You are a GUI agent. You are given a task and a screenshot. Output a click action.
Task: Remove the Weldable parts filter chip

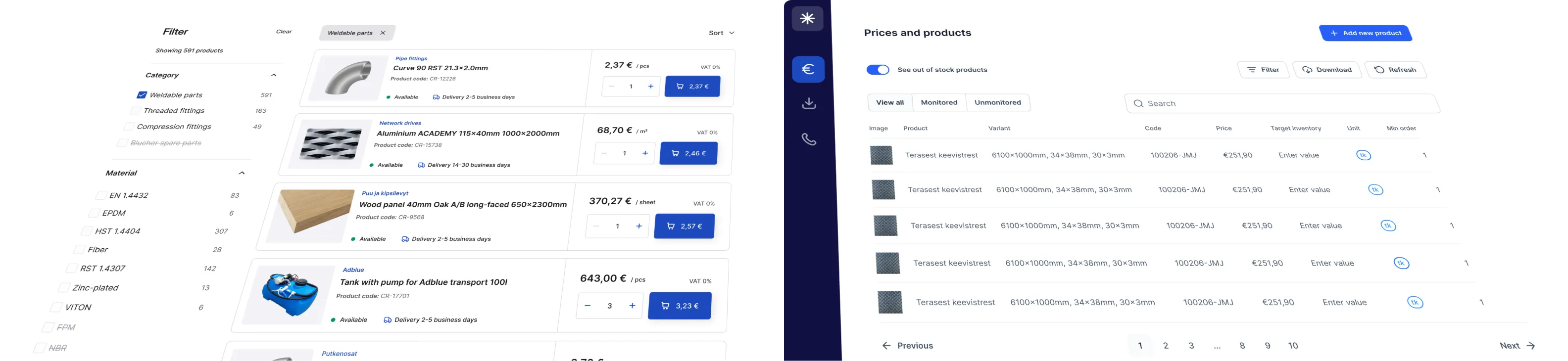tap(382, 33)
